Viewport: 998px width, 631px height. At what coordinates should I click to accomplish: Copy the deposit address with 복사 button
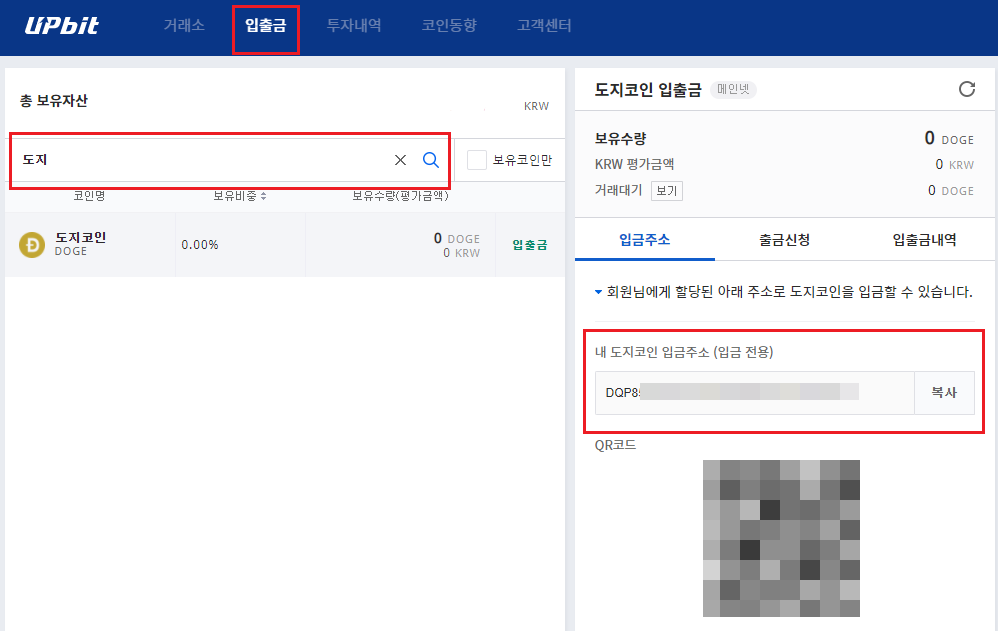[945, 393]
